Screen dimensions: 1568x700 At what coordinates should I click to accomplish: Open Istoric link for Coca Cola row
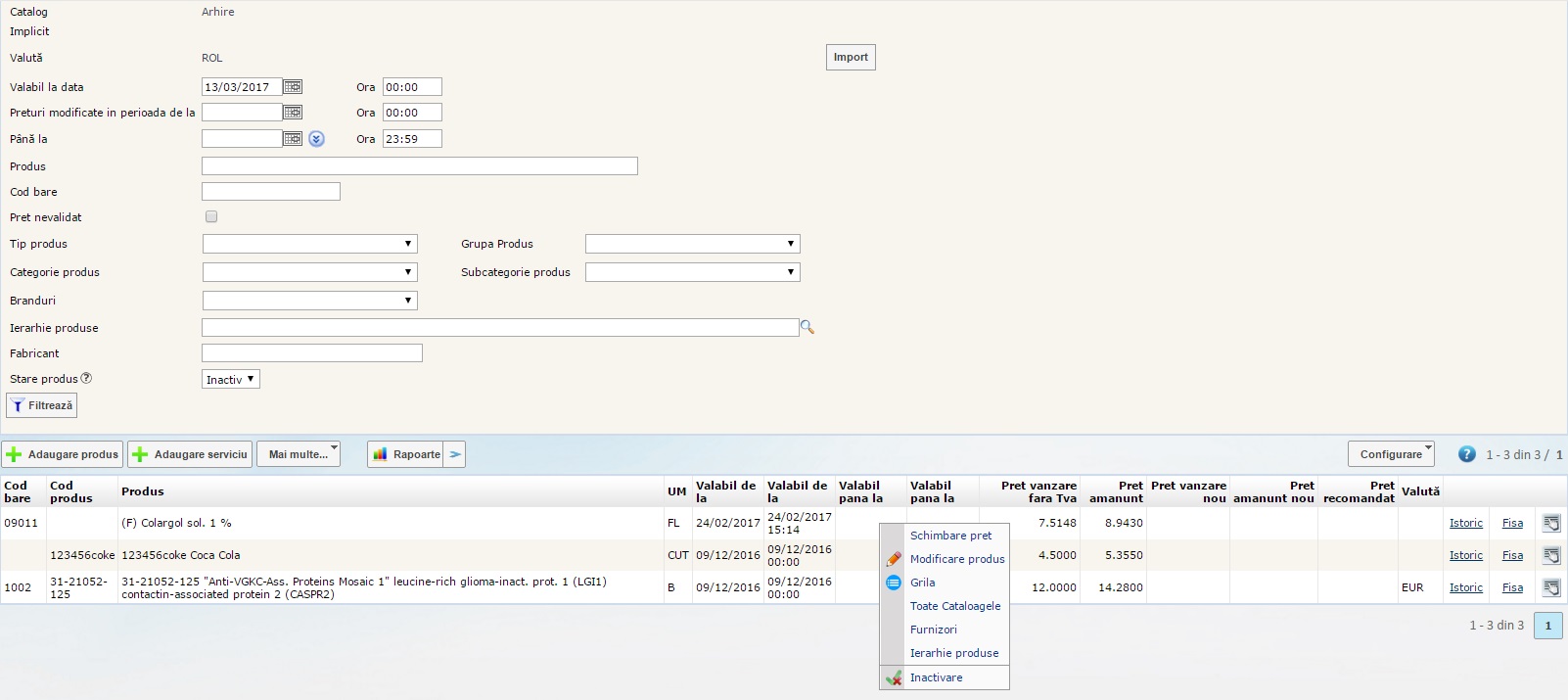tap(1465, 555)
